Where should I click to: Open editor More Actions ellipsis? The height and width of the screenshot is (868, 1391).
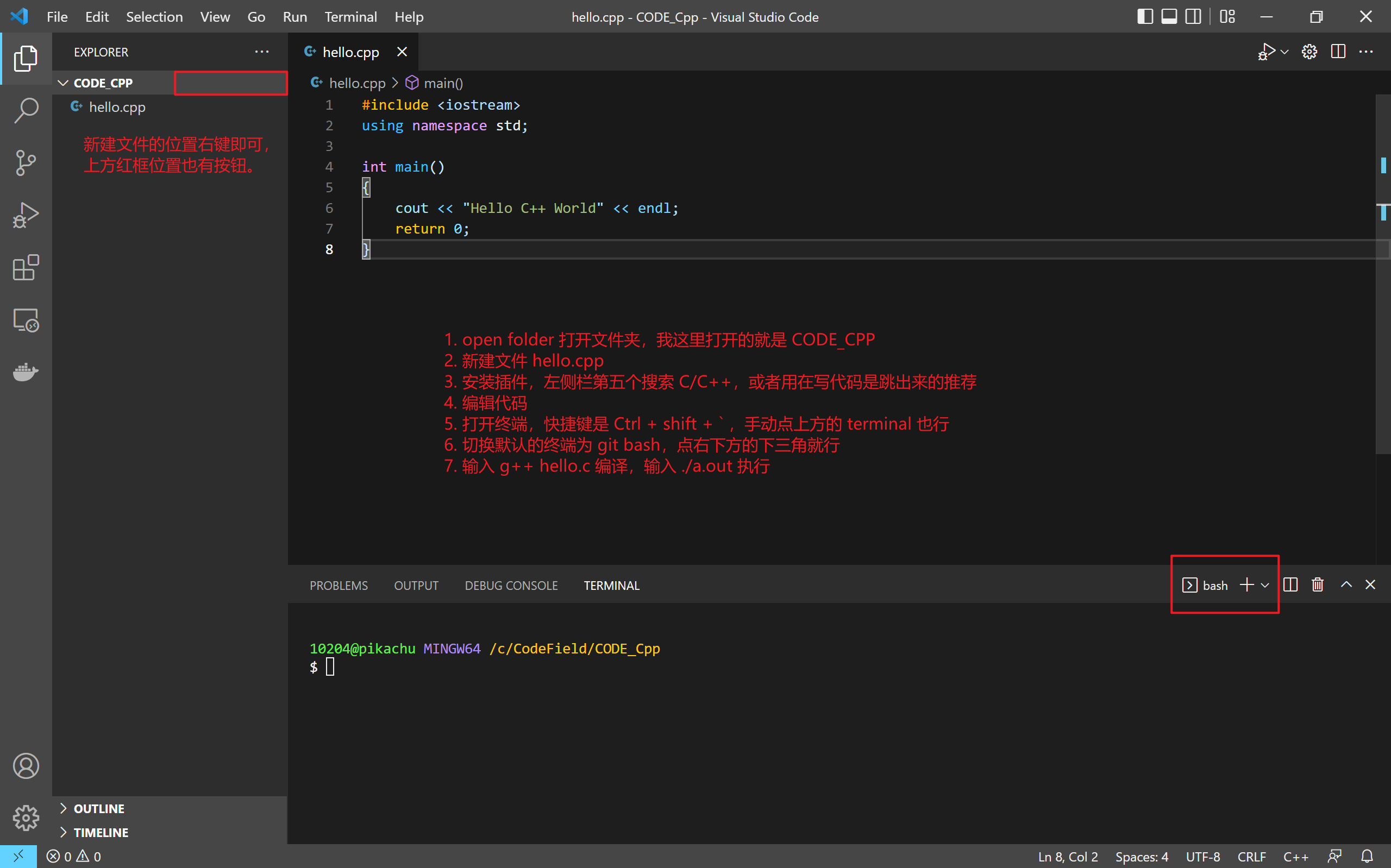[x=1367, y=52]
